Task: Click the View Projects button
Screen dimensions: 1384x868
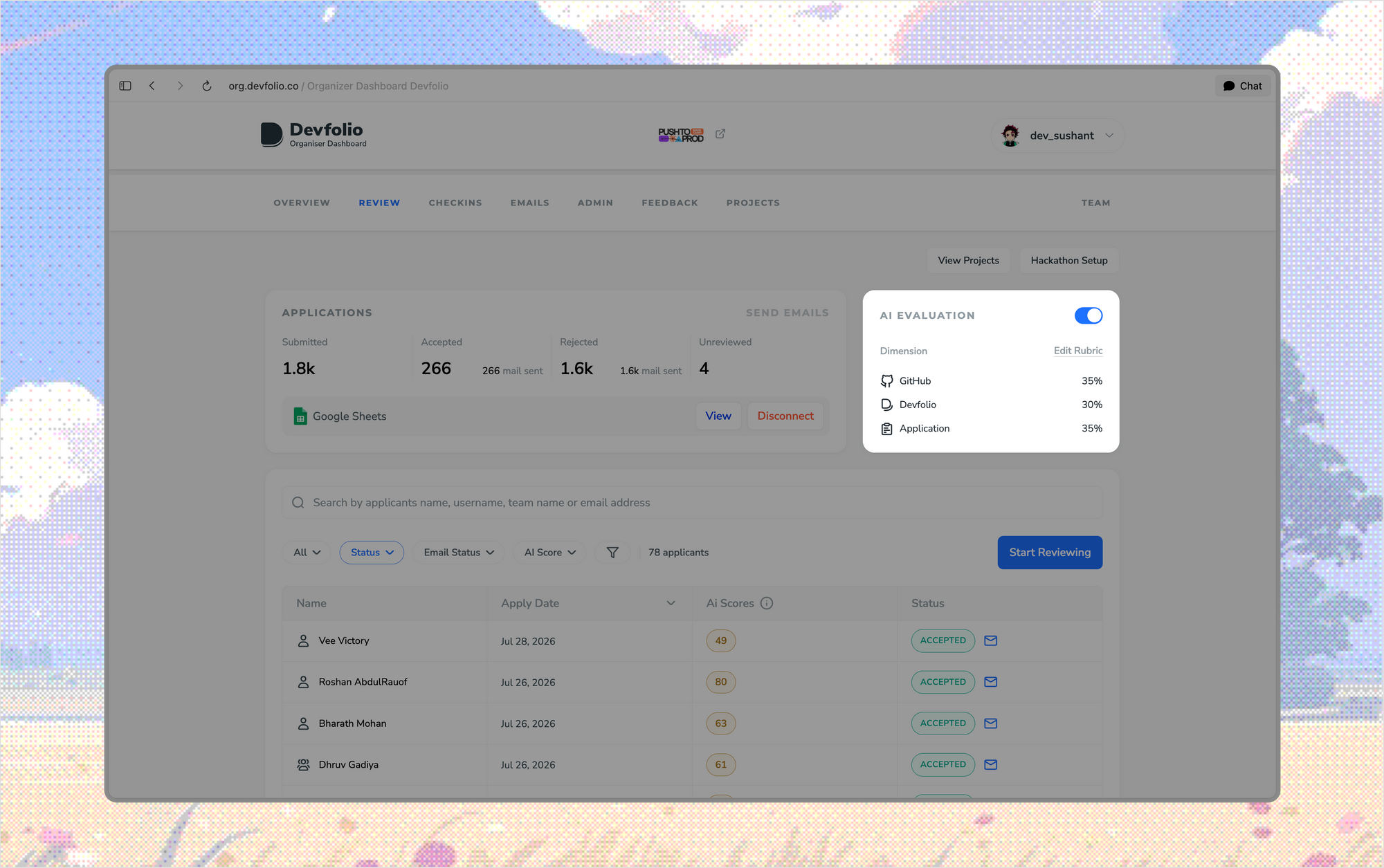Action: point(968,260)
